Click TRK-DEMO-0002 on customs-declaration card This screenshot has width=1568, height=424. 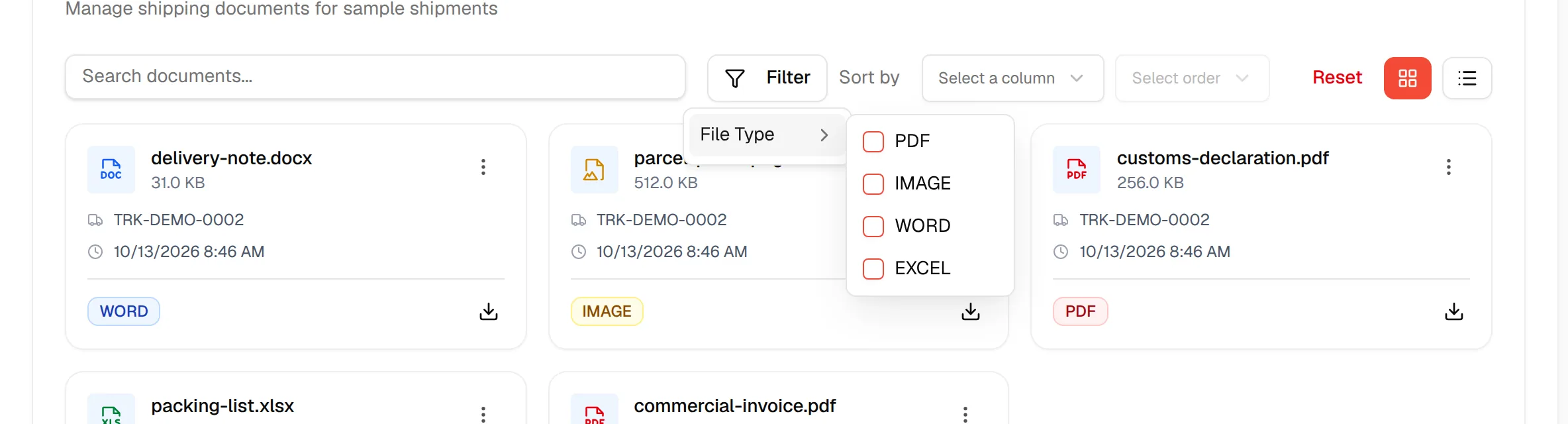pos(1144,220)
